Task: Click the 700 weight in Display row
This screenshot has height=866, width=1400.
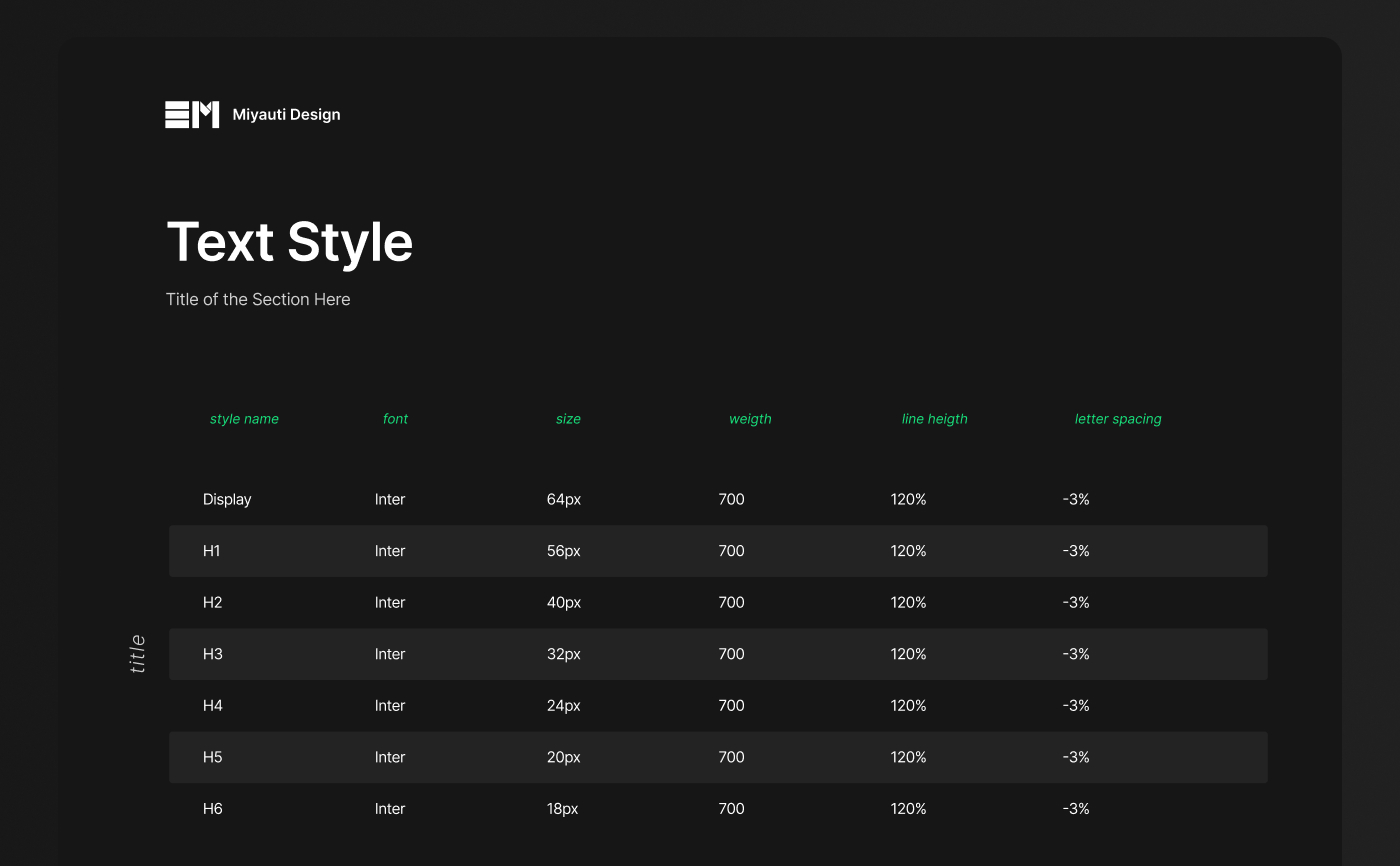Action: 731,499
